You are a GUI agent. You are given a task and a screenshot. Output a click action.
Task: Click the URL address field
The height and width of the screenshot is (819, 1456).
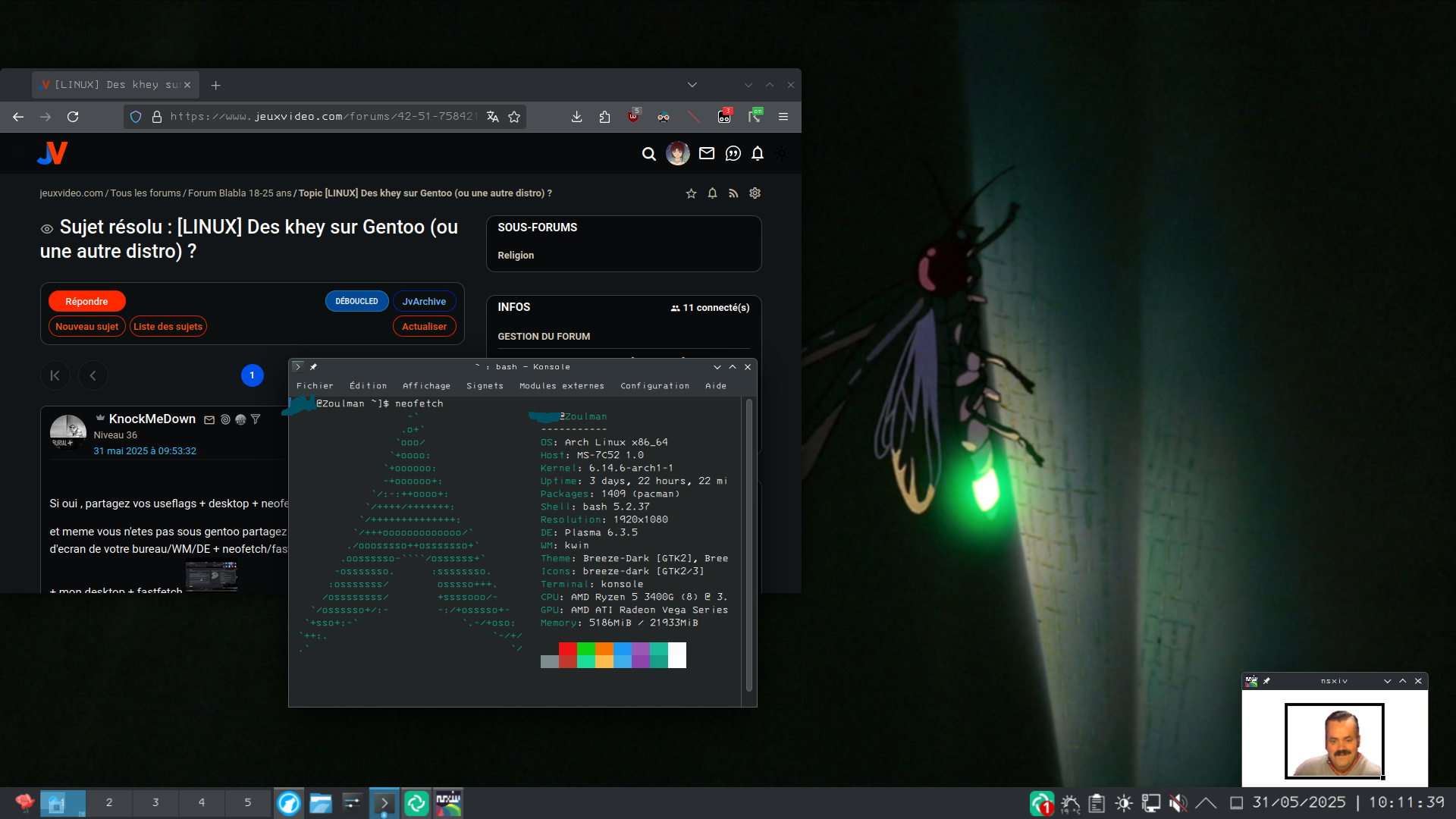point(323,117)
